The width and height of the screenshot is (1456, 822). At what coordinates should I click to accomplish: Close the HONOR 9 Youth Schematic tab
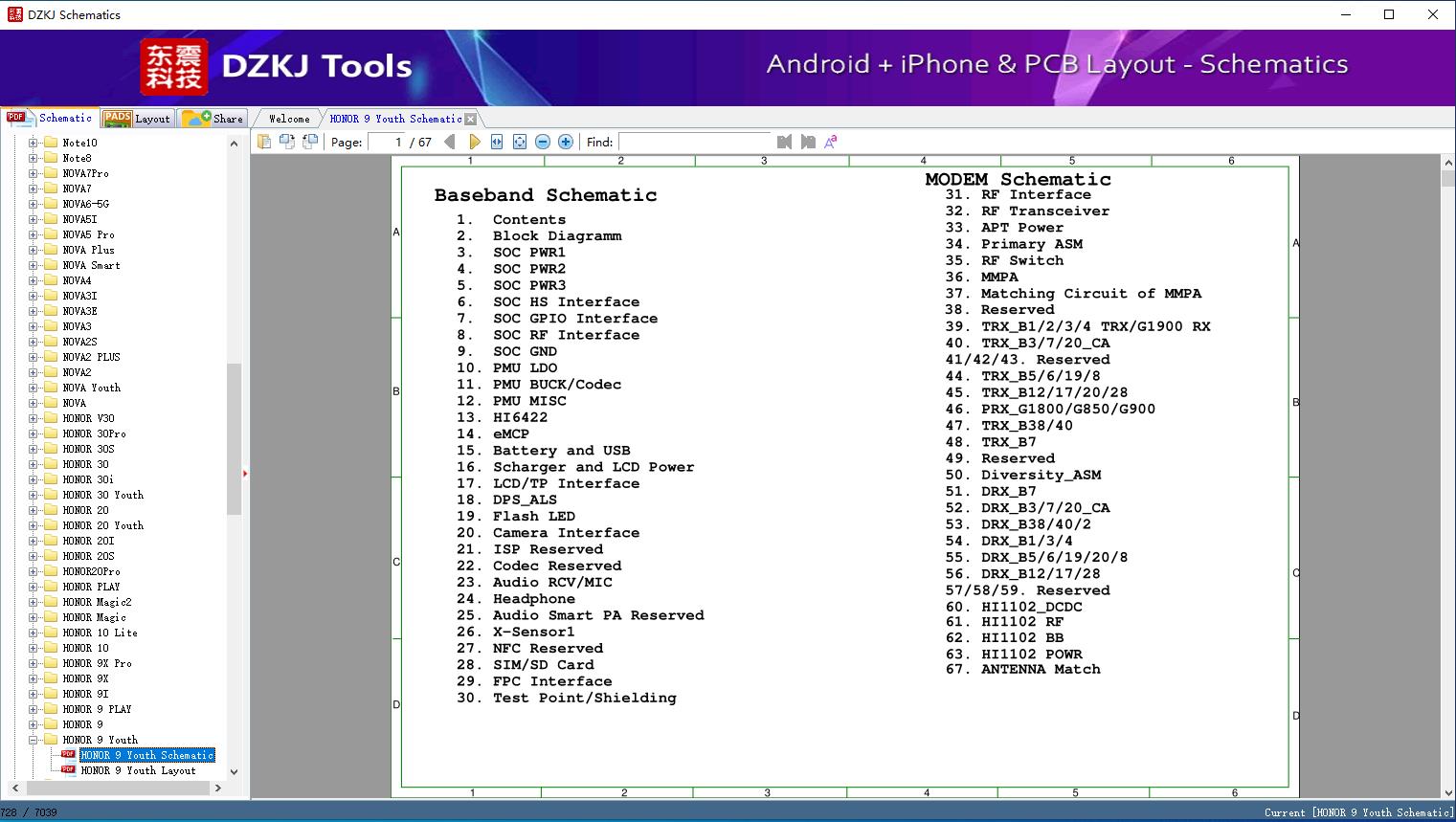(470, 120)
